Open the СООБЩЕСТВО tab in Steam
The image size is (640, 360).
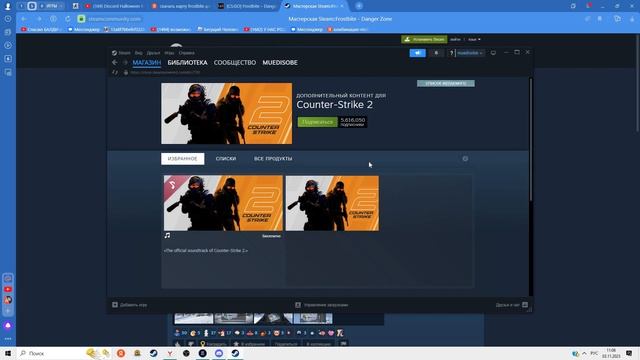click(235, 62)
